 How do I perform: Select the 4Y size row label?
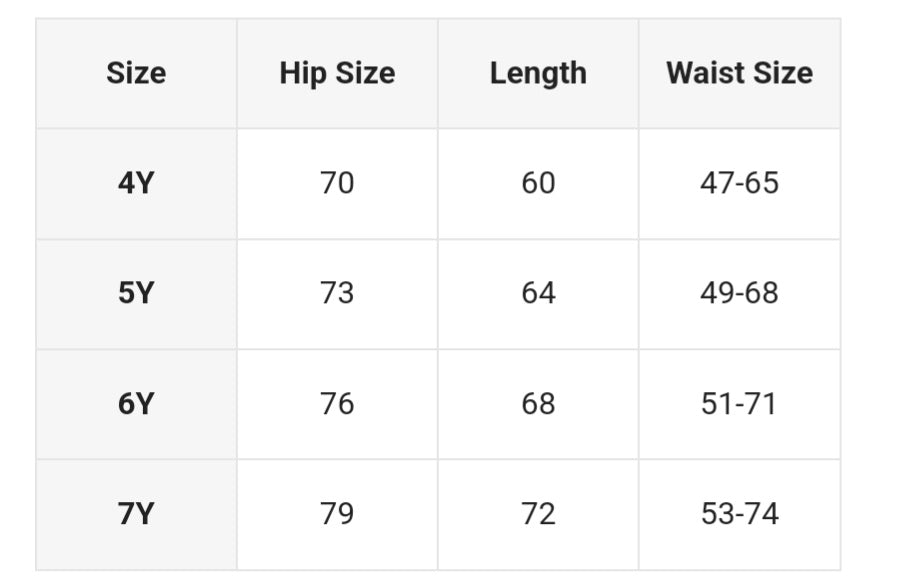click(x=136, y=183)
